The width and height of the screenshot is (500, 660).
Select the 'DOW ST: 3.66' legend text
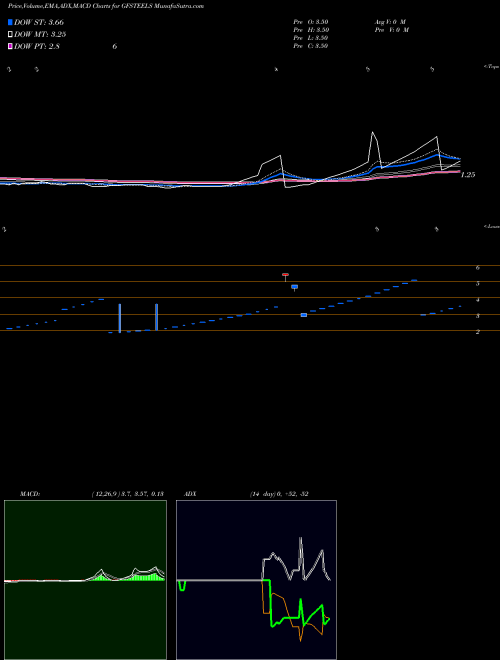[x=39, y=22]
